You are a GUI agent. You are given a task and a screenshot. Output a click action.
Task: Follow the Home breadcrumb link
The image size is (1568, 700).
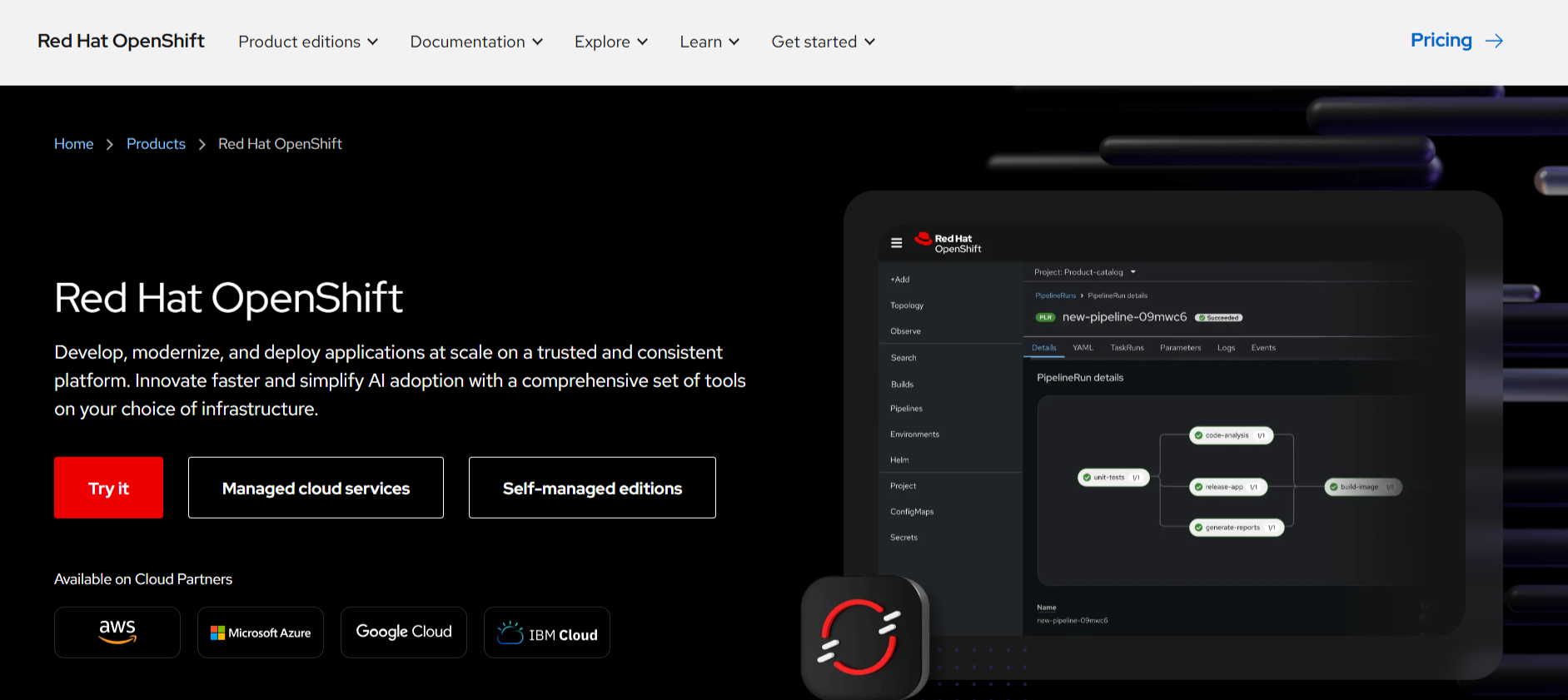click(x=74, y=144)
